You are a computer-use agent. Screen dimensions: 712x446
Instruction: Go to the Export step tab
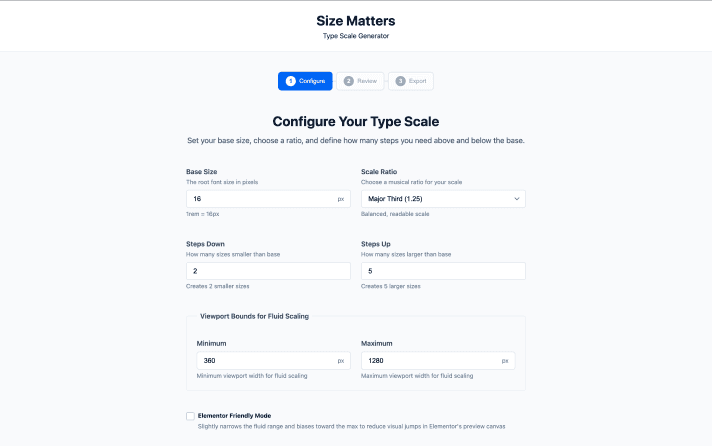click(x=411, y=81)
